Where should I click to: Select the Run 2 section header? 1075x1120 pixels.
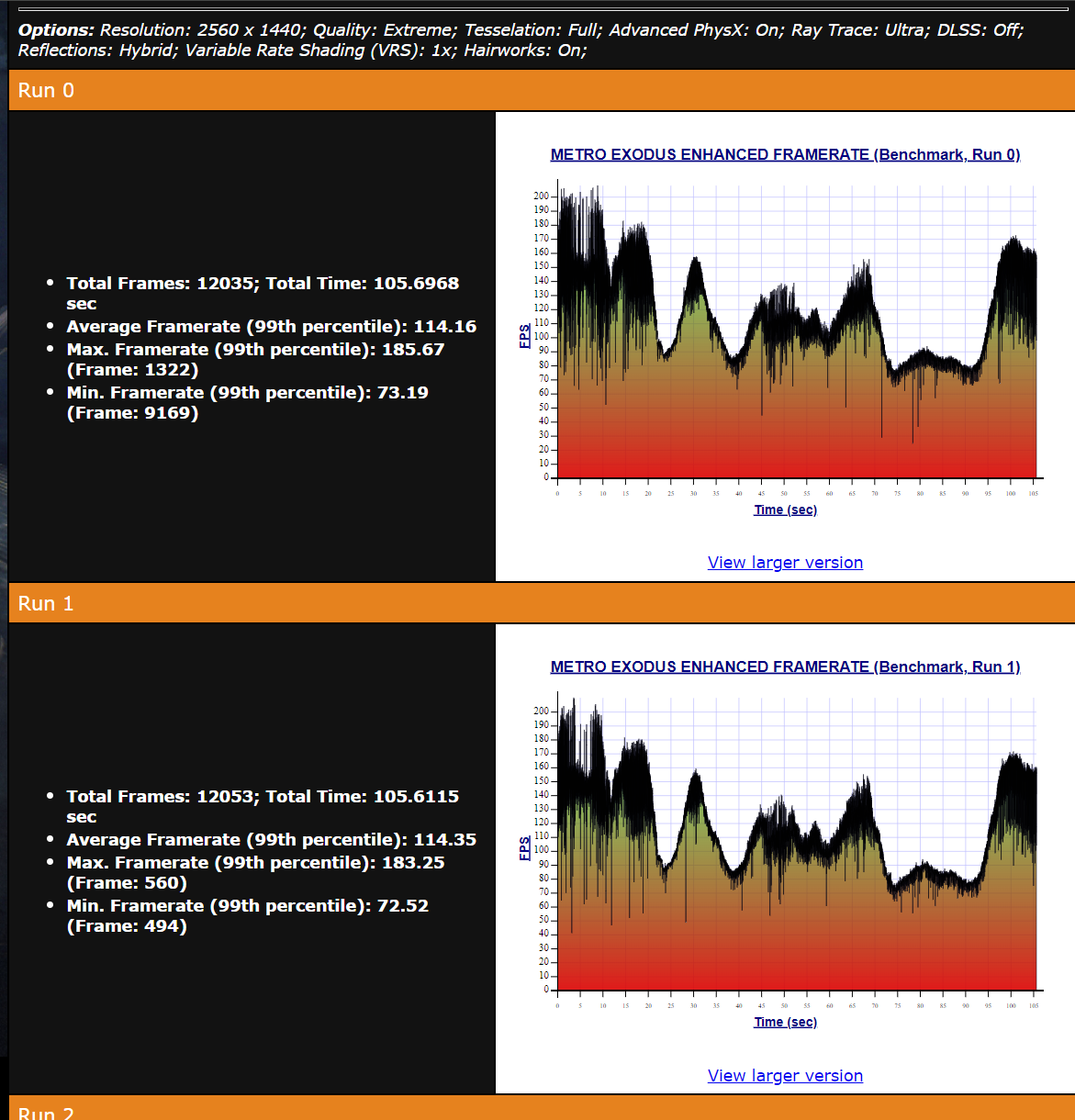coord(542,1108)
